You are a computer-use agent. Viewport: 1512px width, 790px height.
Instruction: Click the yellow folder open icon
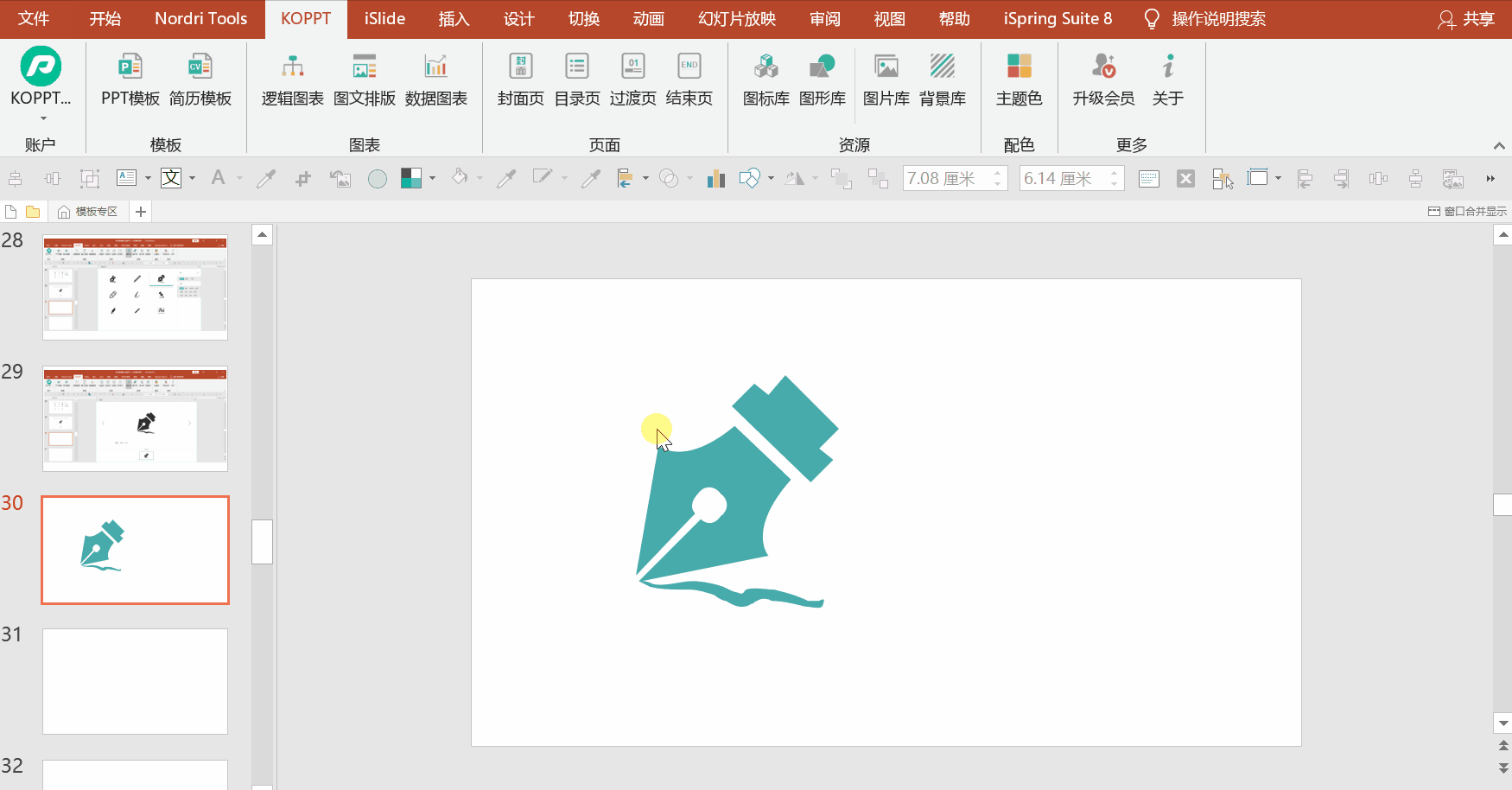(x=33, y=212)
